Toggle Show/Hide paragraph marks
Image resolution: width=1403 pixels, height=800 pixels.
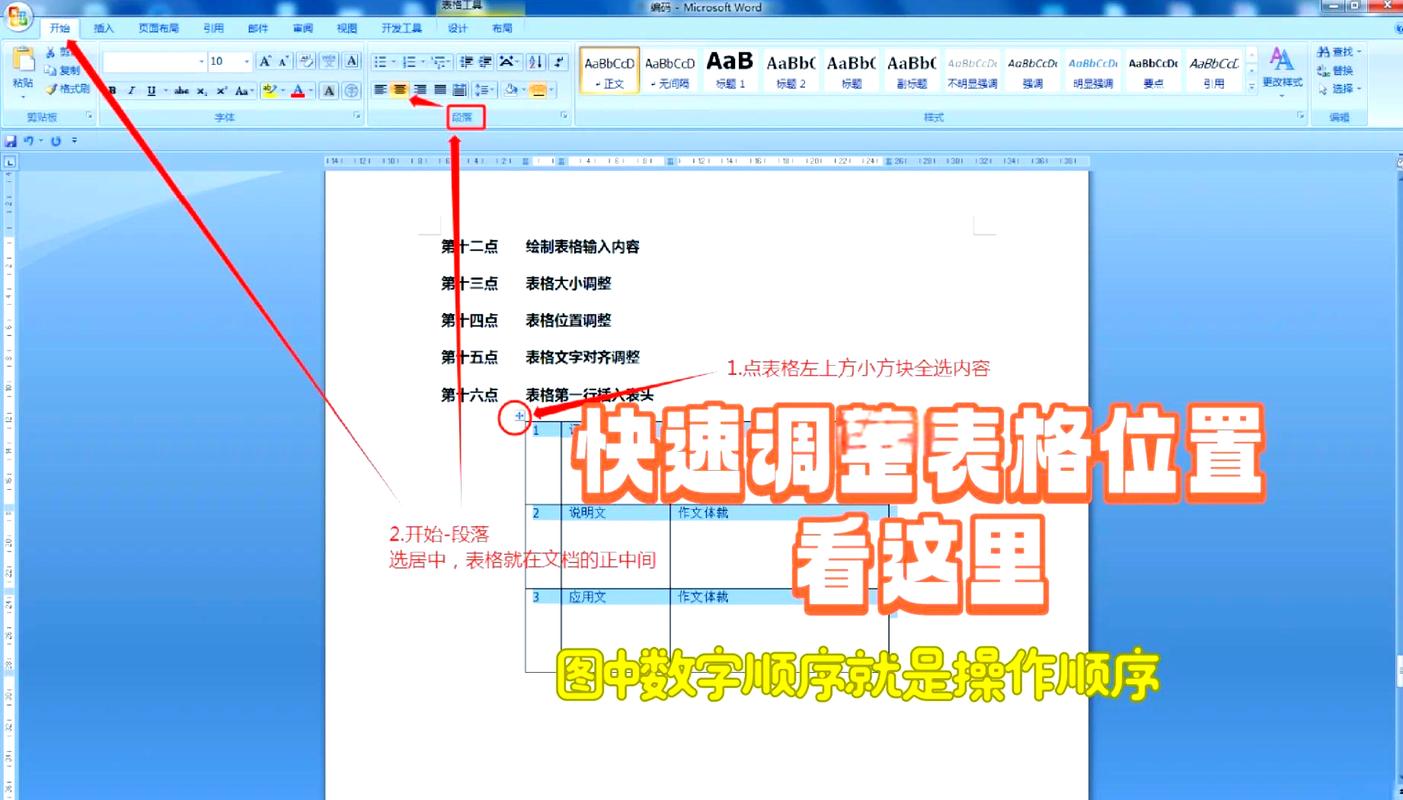[558, 61]
